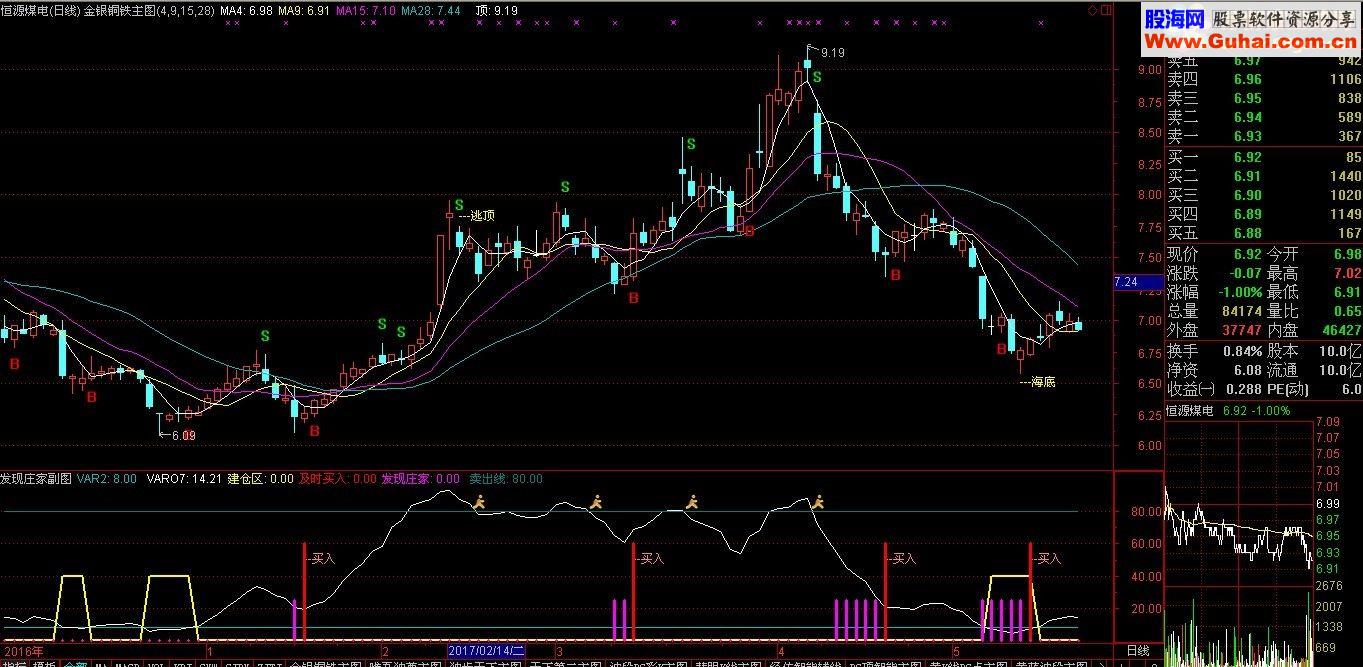
Task: Select the 卖二 6.94 order row
Action: coord(1264,117)
